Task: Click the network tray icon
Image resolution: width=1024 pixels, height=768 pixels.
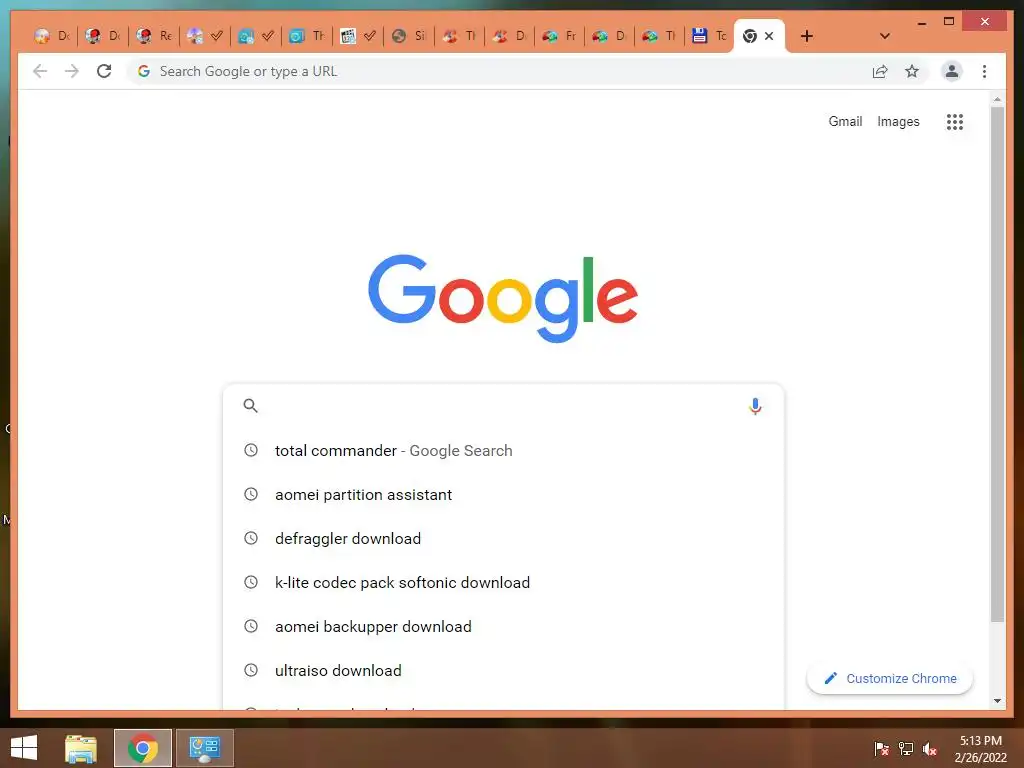Action: click(906, 748)
